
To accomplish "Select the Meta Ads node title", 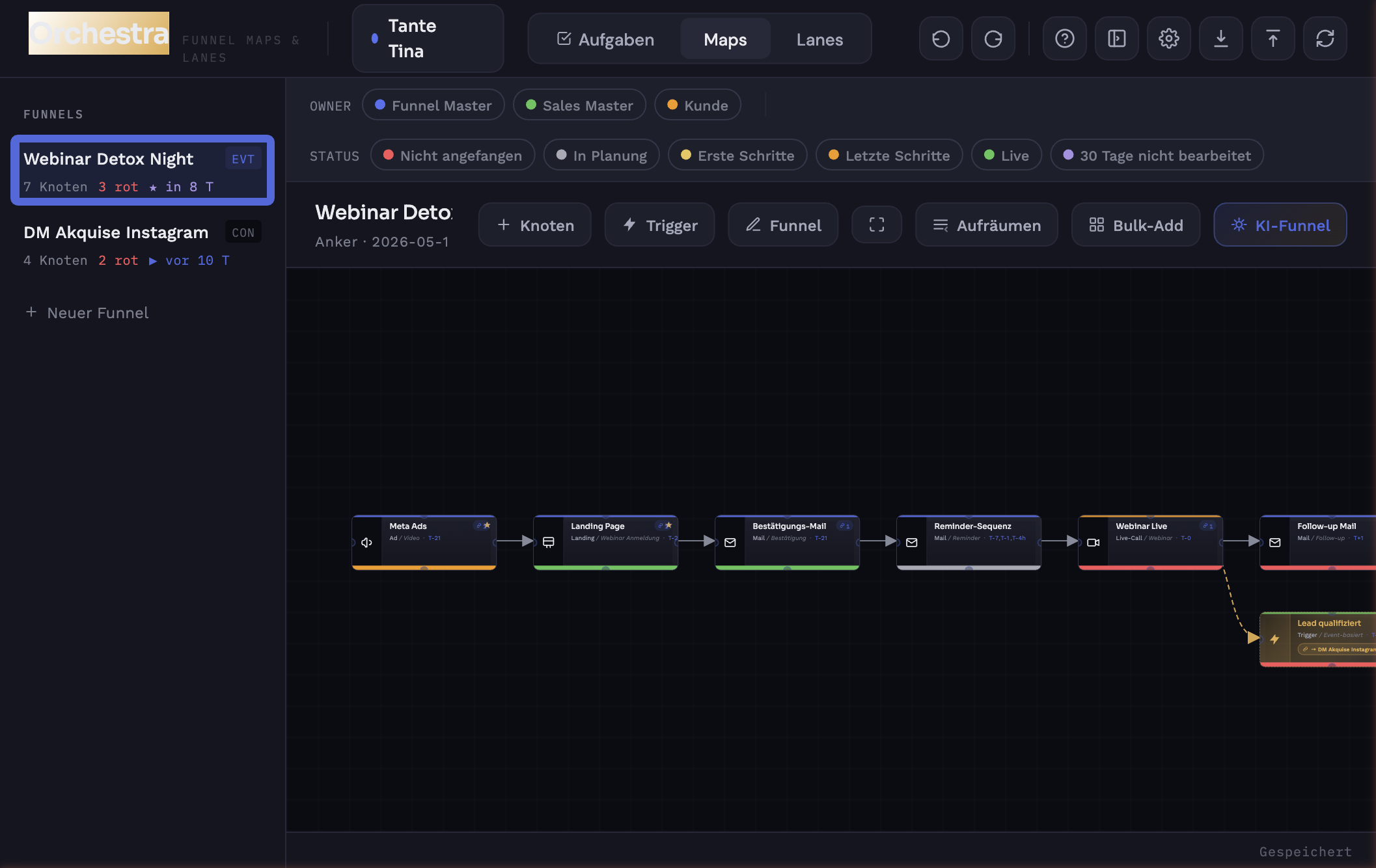I will pos(408,526).
